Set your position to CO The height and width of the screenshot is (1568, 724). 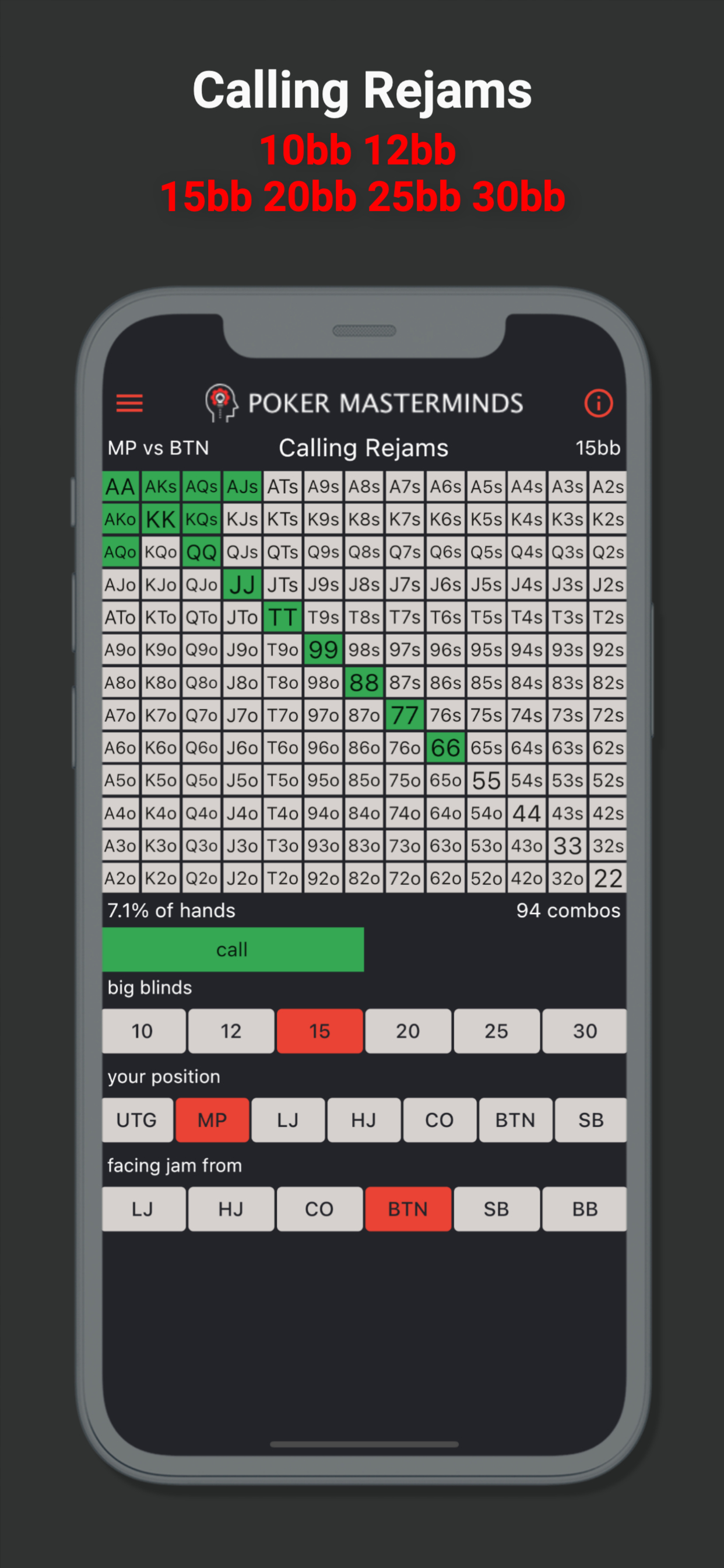(440, 1119)
